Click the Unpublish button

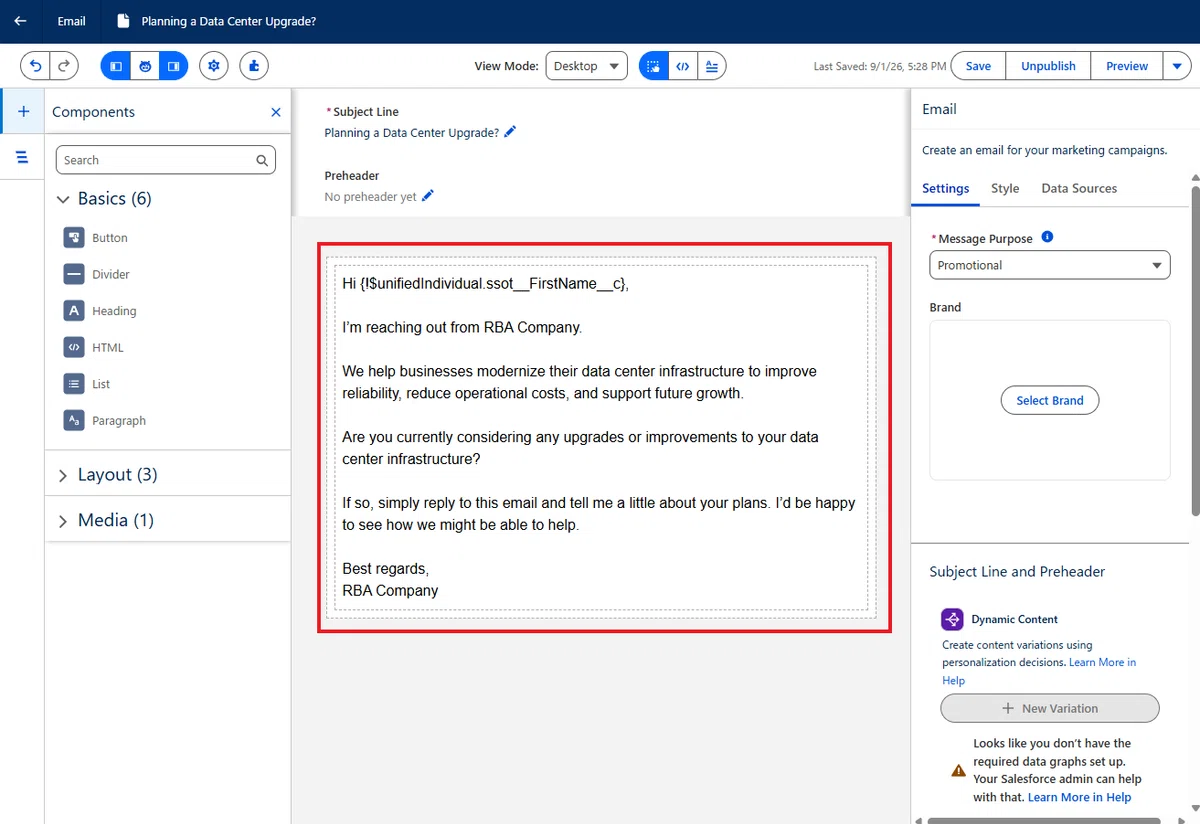point(1048,66)
